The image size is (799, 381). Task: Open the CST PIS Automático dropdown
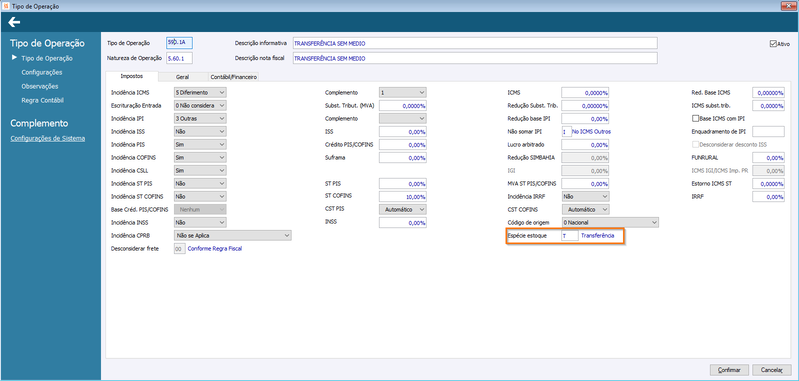403,209
